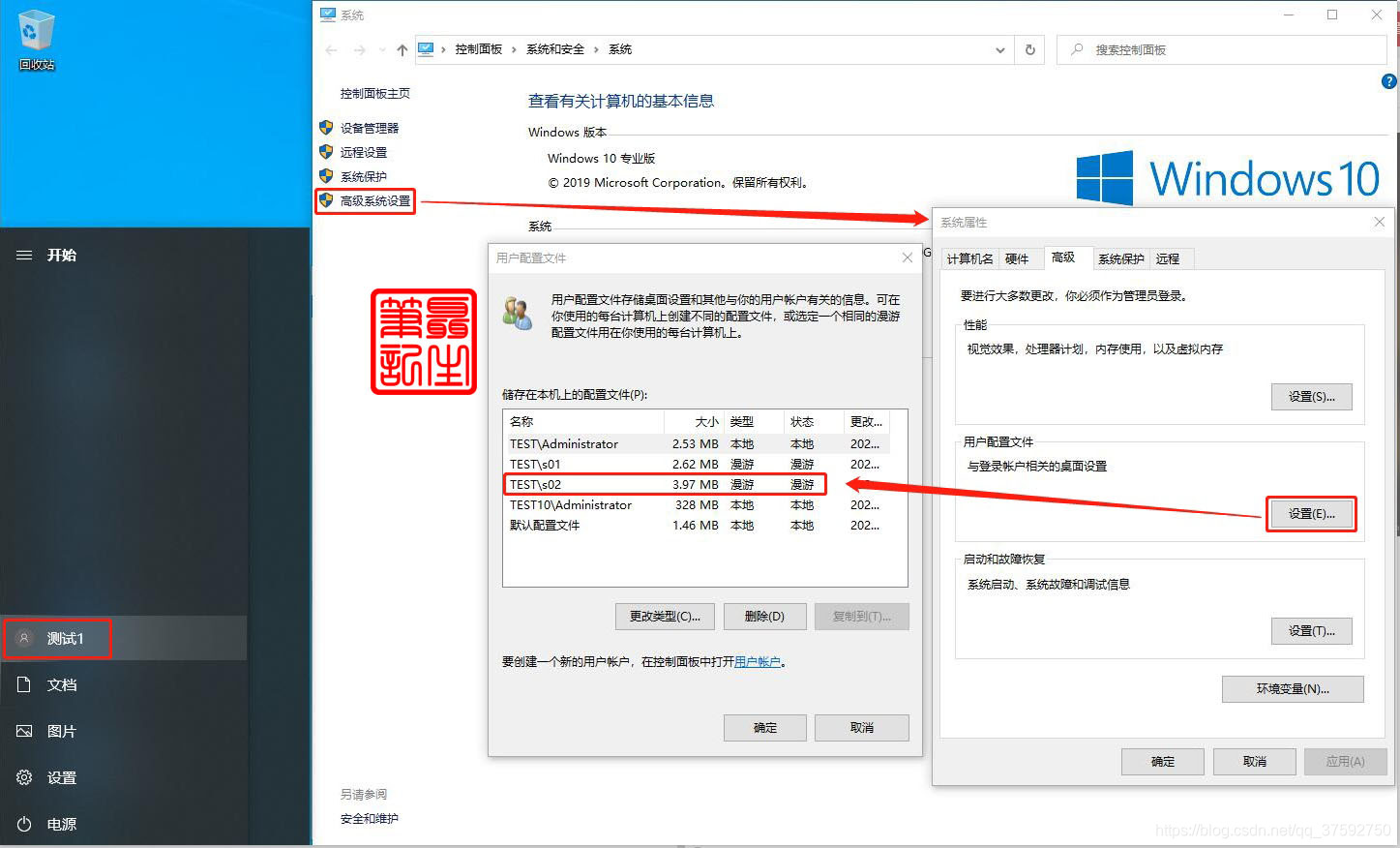Click 设置(E) for 用户配置文件

pos(1311,514)
